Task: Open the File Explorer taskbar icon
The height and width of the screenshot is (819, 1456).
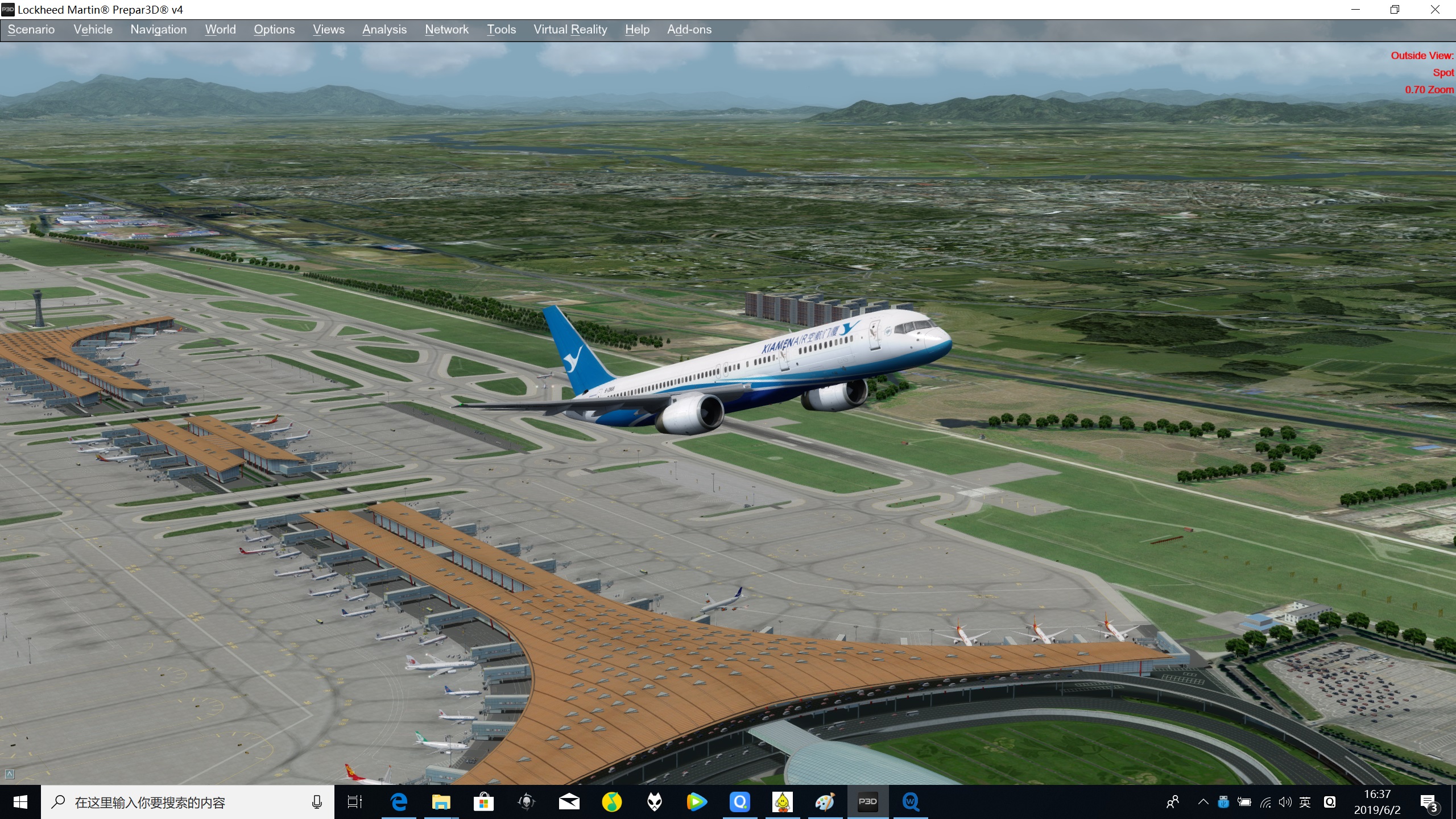Action: [x=441, y=801]
